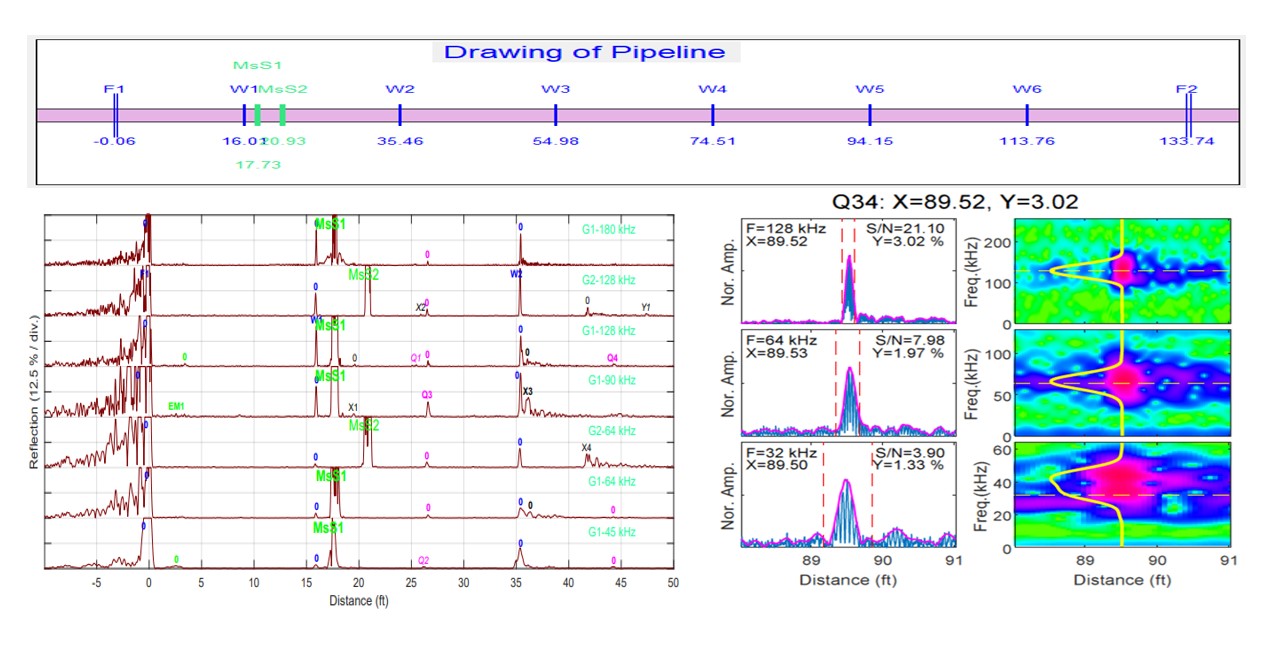Image resolution: width=1274 pixels, height=667 pixels.
Task: Select the W5 weld marker at 94.15
Action: tap(870, 114)
